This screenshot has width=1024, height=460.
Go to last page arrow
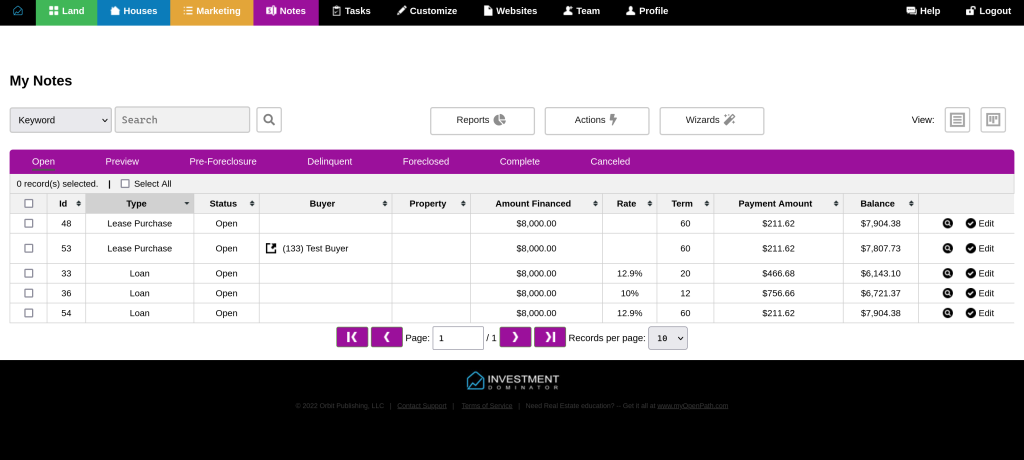click(x=550, y=338)
